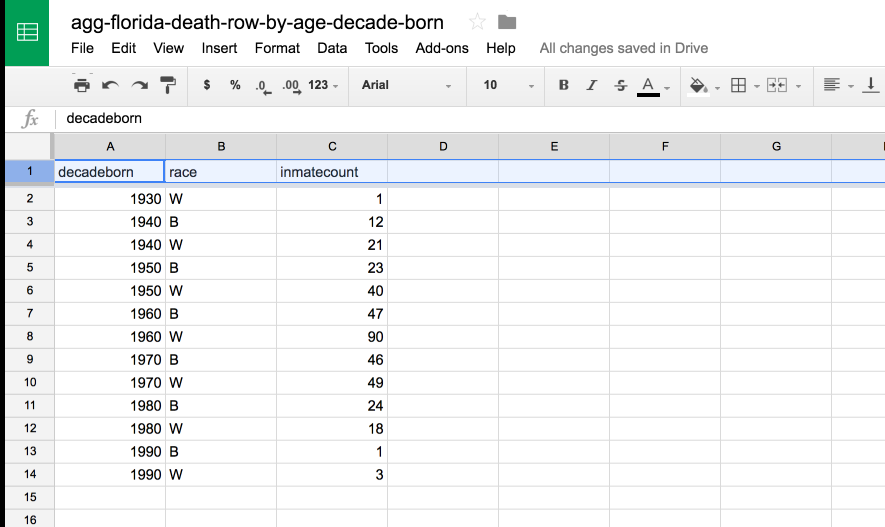The width and height of the screenshot is (885, 527).
Task: Toggle italic formatting
Action: click(x=591, y=85)
